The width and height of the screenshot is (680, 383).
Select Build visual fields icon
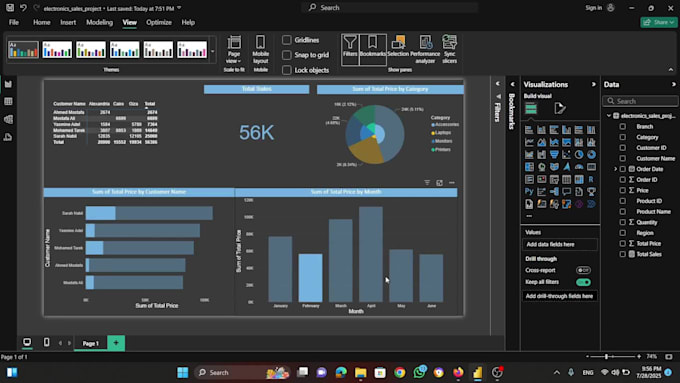coord(531,108)
